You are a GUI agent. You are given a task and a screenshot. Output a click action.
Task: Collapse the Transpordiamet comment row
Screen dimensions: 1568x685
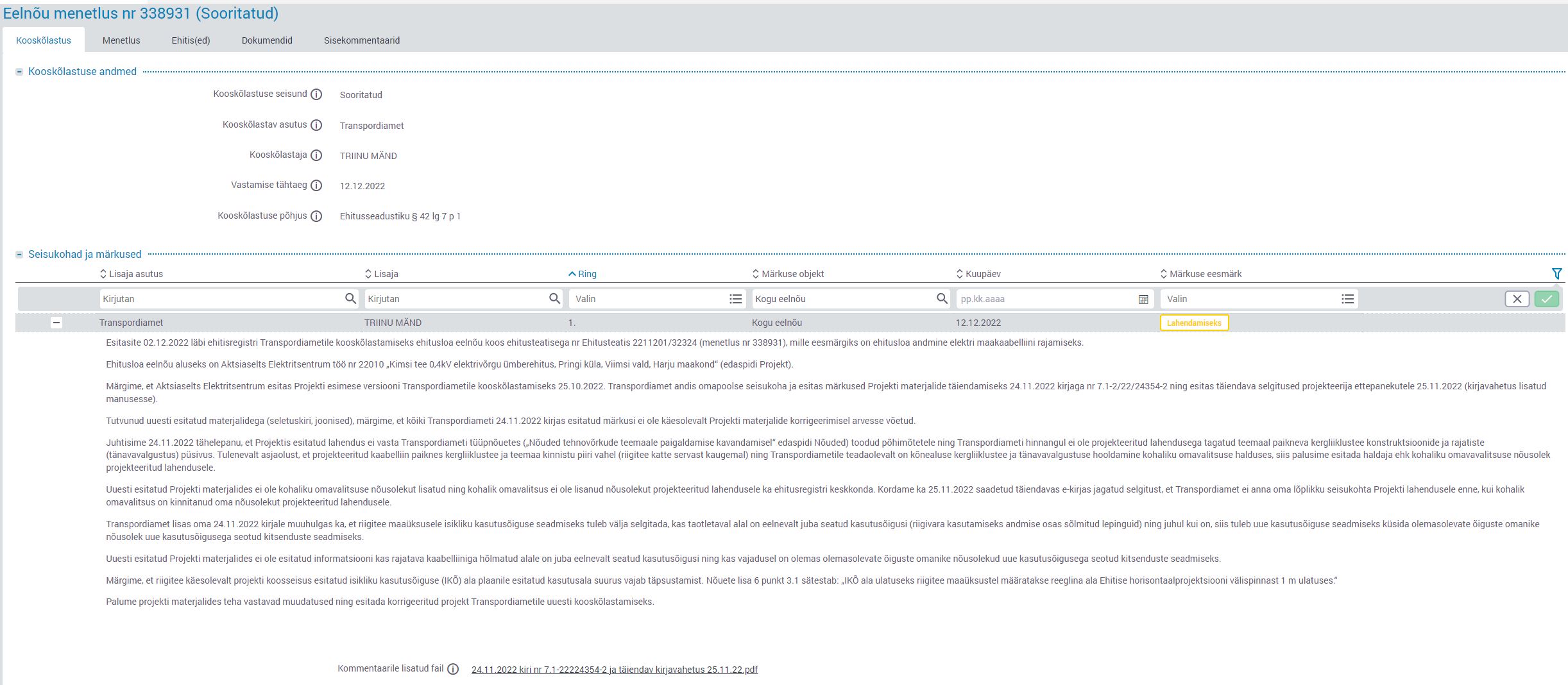pos(56,323)
